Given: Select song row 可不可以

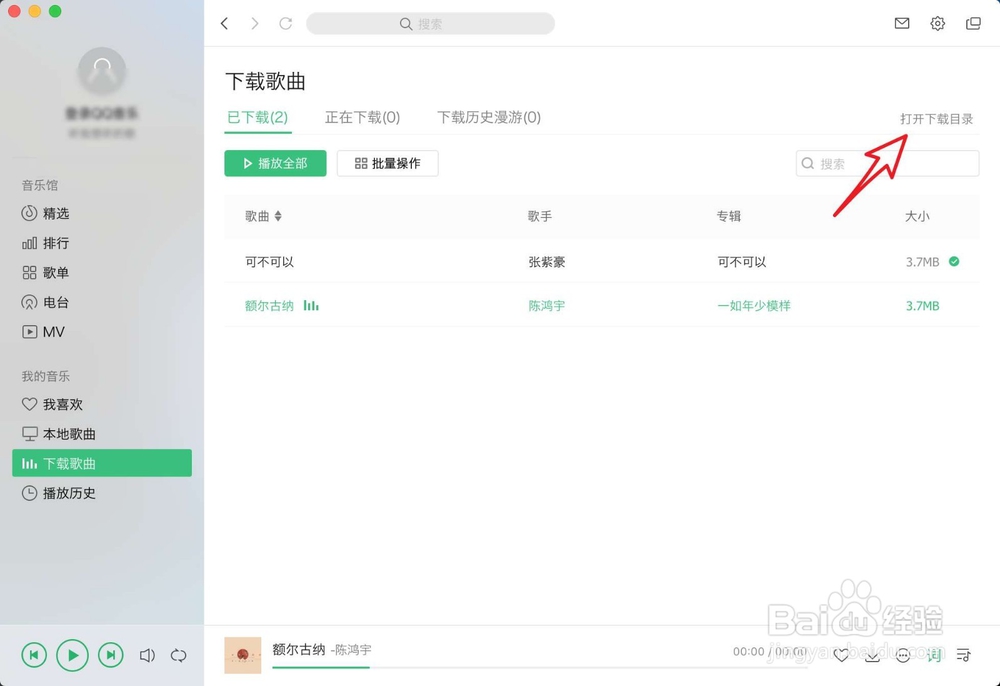Looking at the screenshot, I should pyautogui.click(x=601, y=261).
